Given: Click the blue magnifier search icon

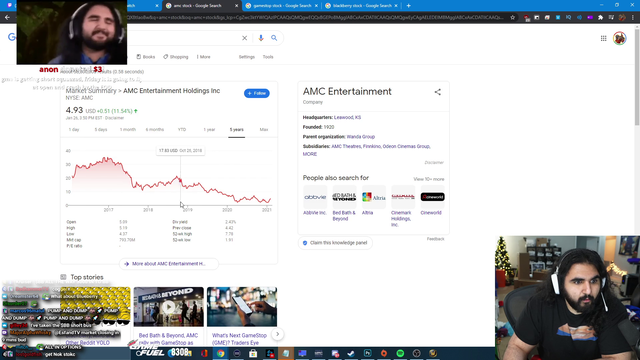Looking at the screenshot, I should coord(274,38).
